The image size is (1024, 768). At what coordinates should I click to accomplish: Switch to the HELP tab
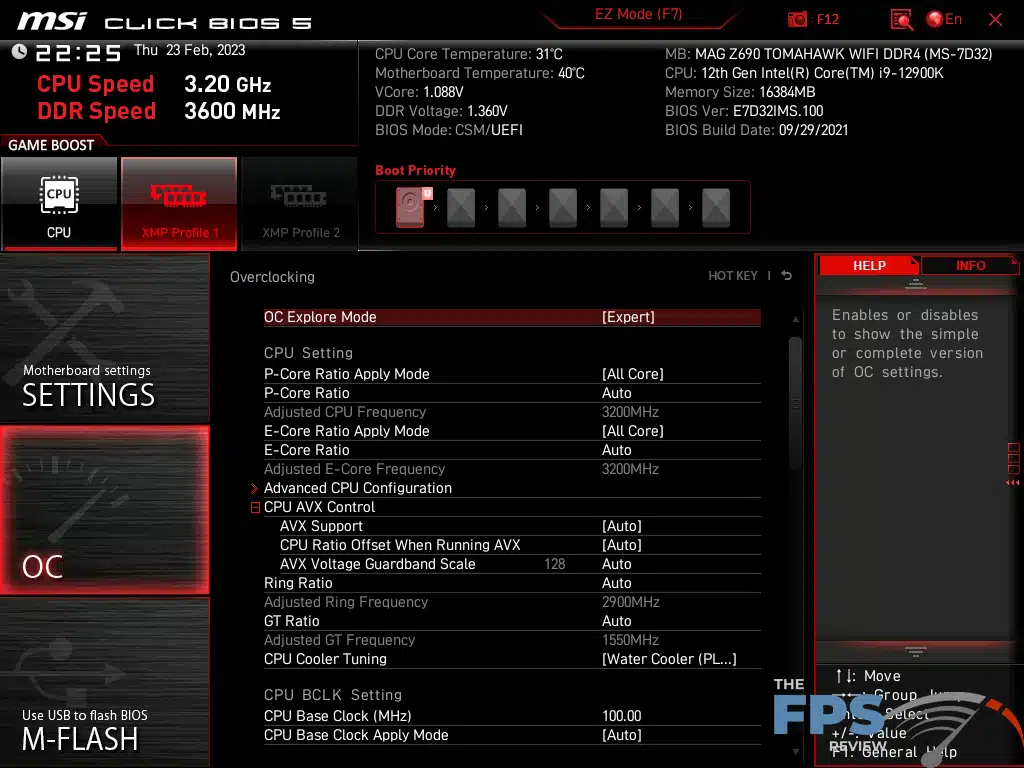pos(869,265)
